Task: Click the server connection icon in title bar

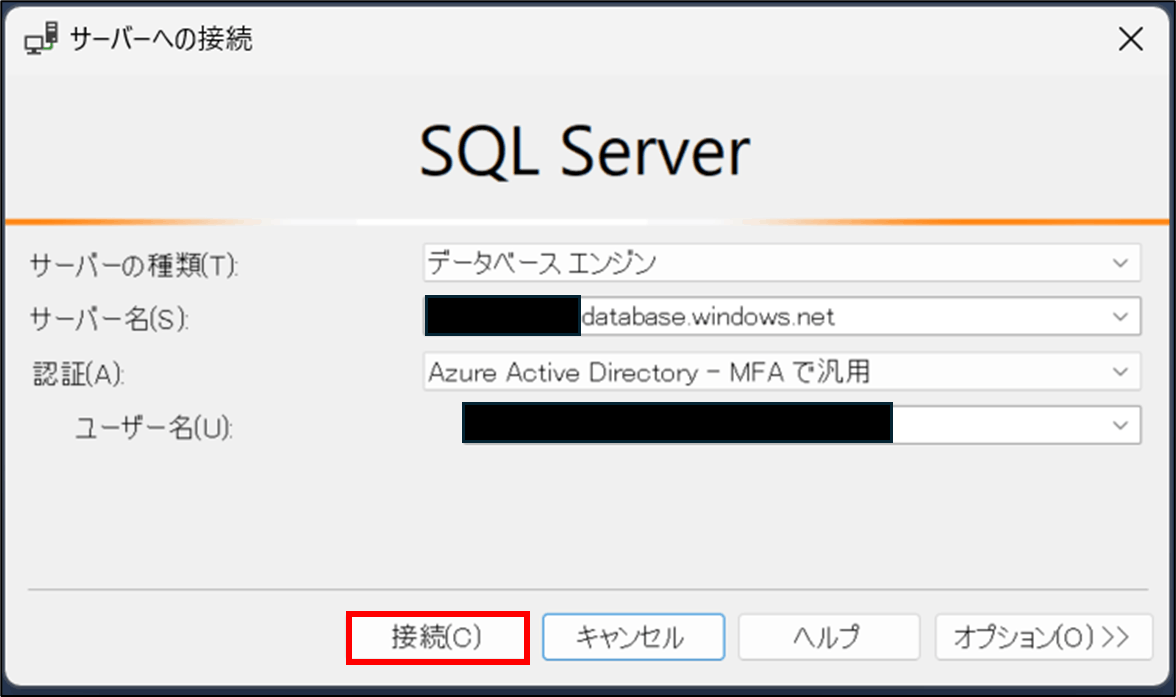Action: pyautogui.click(x=40, y=38)
